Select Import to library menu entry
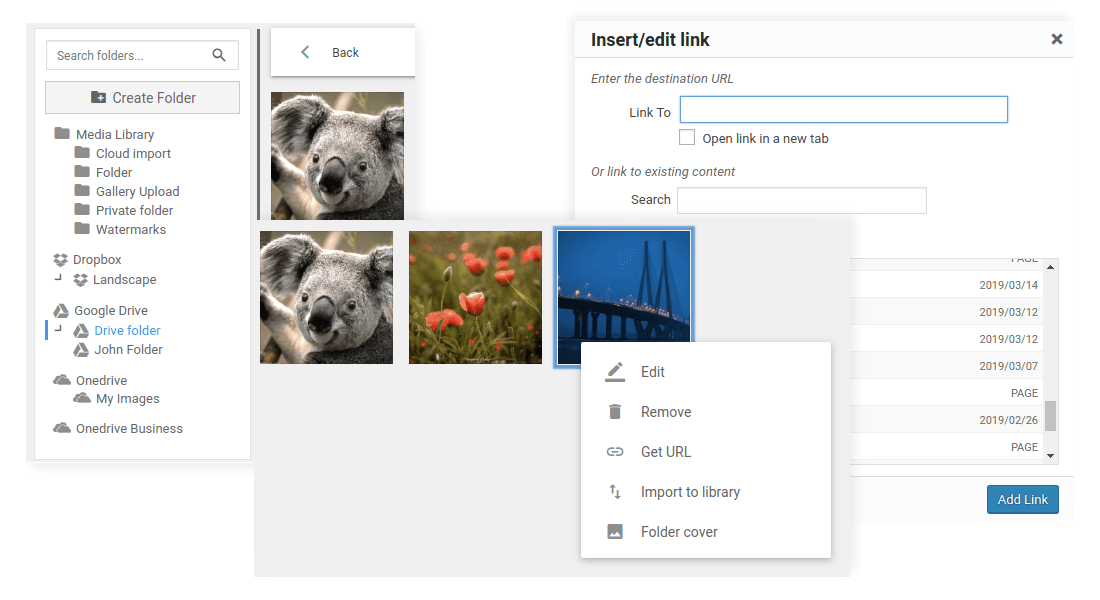The width and height of the screenshot is (1100, 600). (690, 492)
